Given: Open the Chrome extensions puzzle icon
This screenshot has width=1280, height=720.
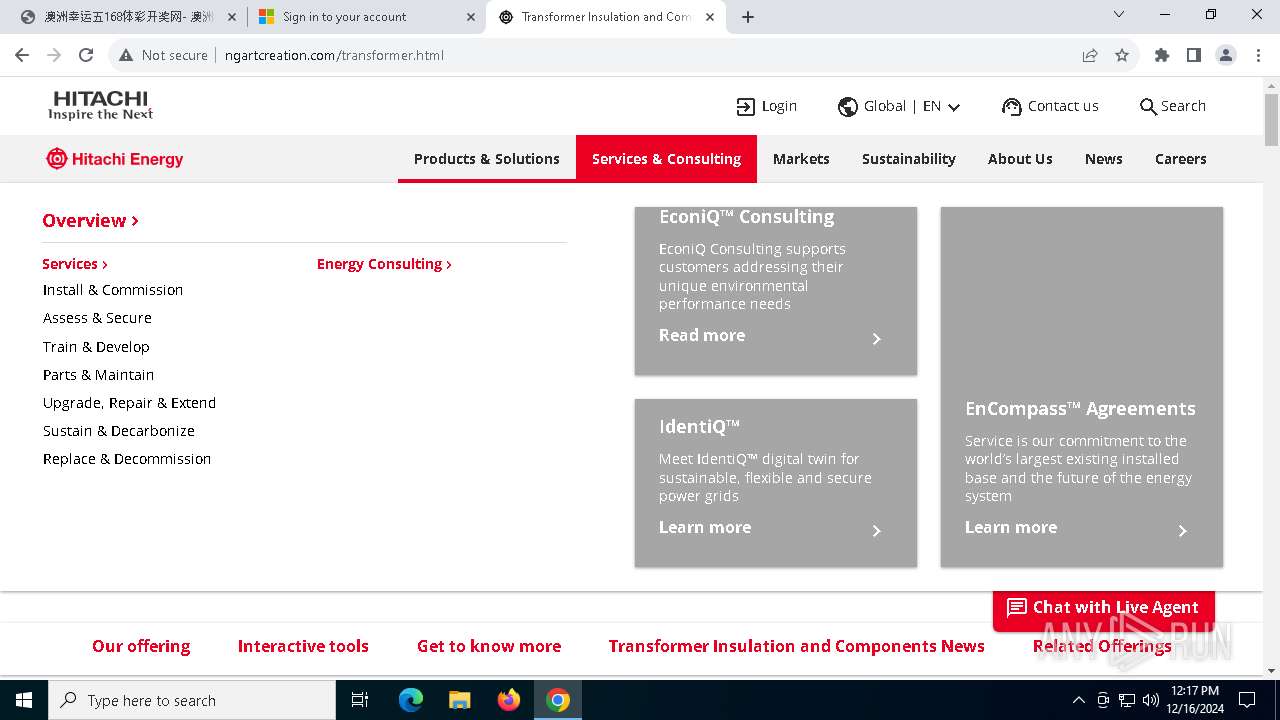Looking at the screenshot, I should (1162, 55).
